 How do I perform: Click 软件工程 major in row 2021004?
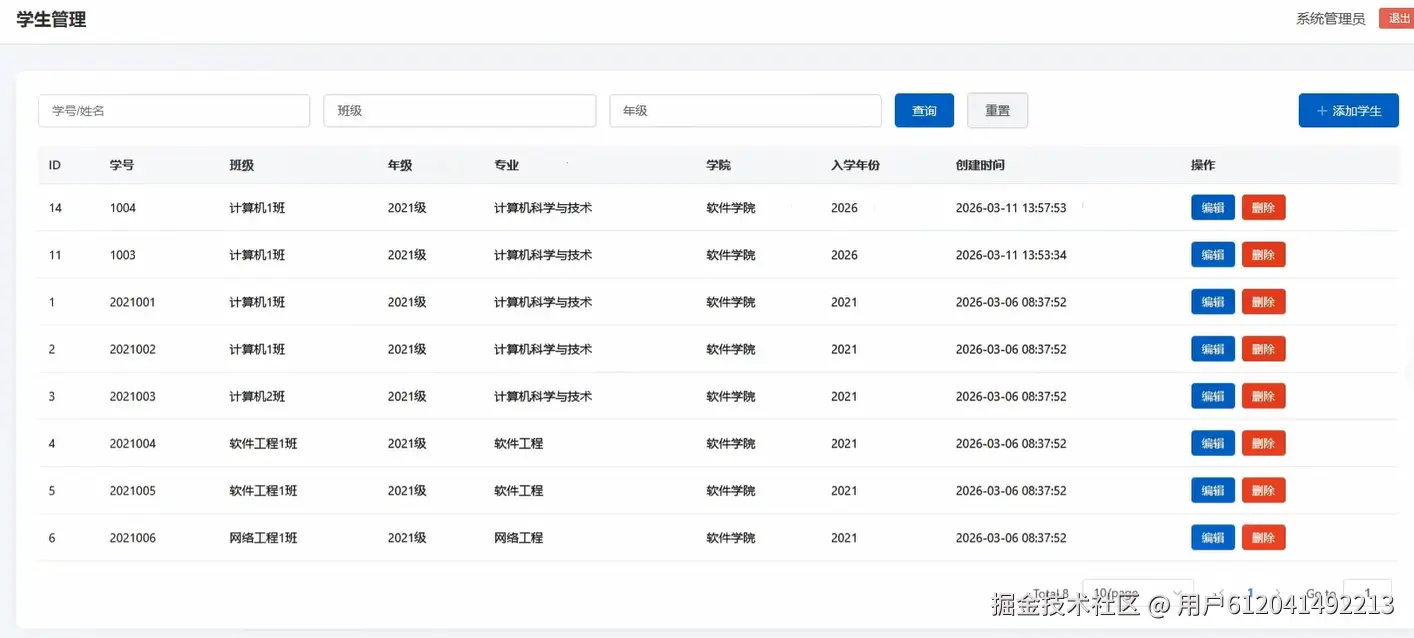(x=518, y=443)
